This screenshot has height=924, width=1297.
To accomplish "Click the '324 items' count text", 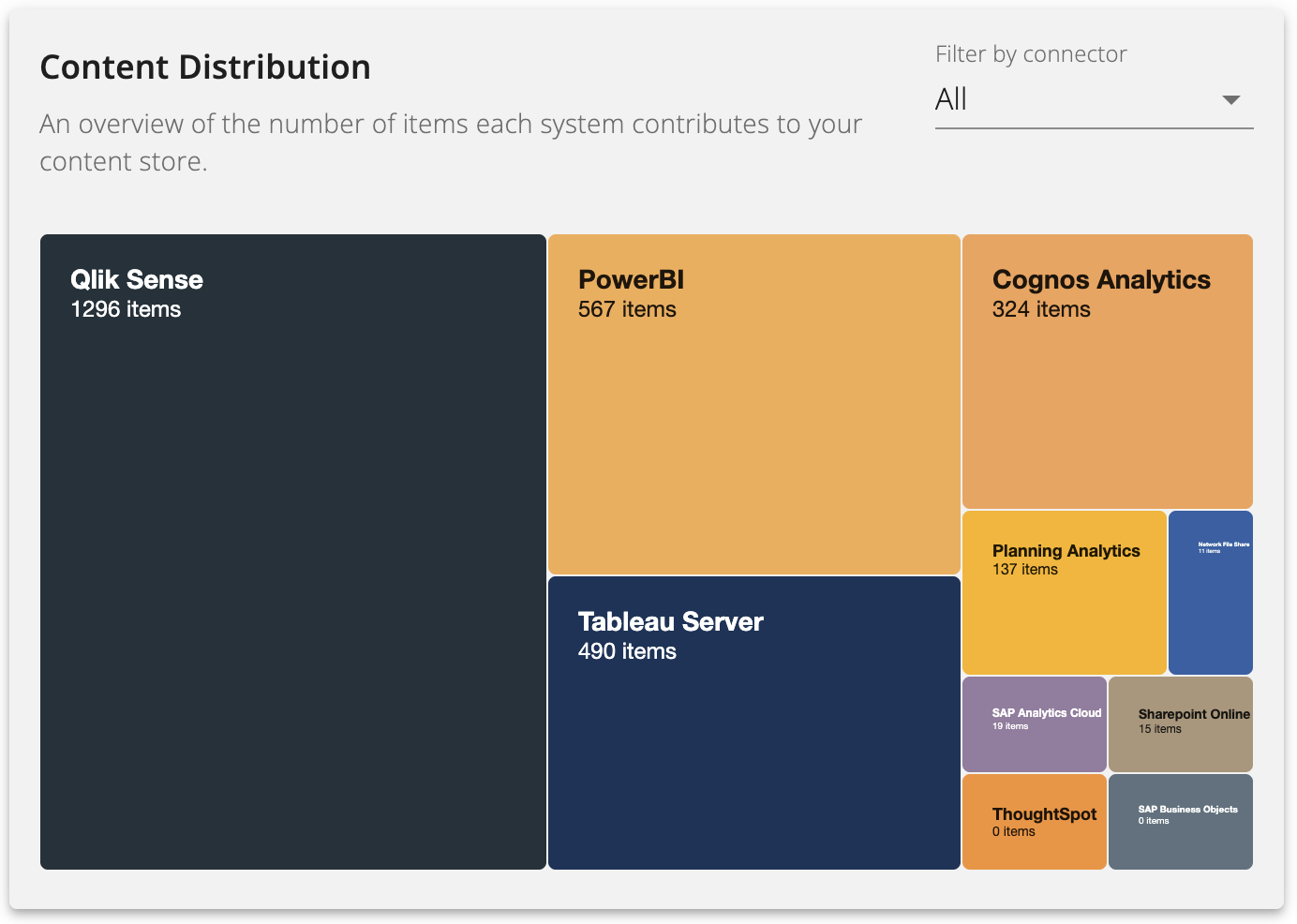I will [1041, 309].
